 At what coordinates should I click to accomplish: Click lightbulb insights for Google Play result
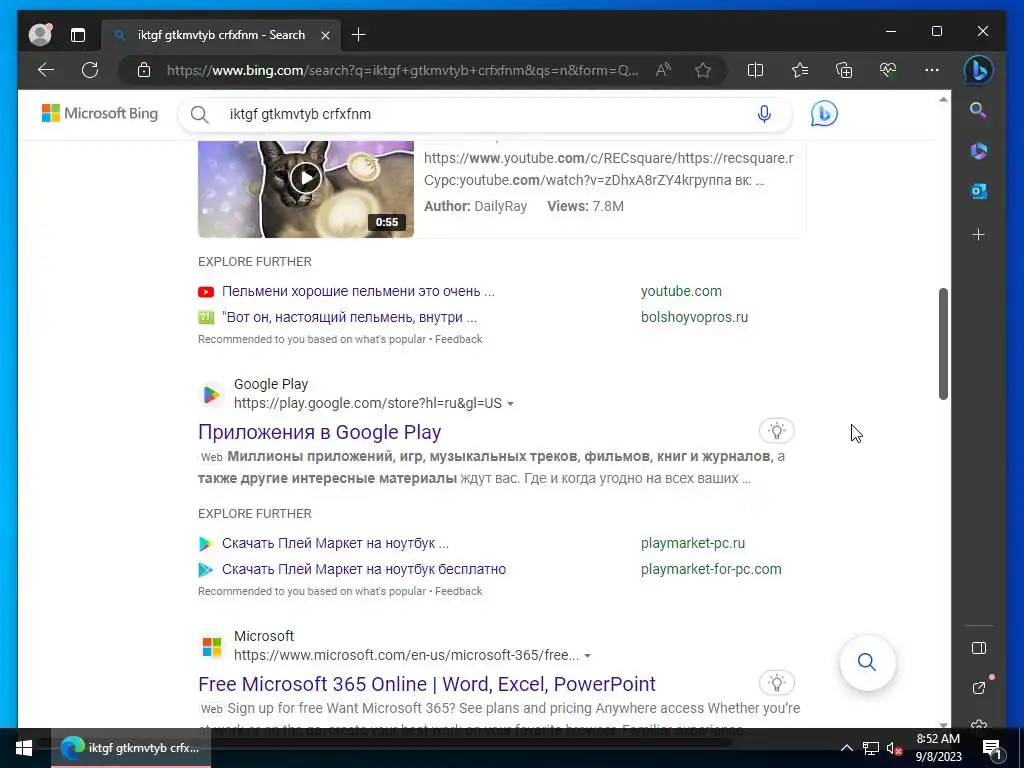(776, 430)
